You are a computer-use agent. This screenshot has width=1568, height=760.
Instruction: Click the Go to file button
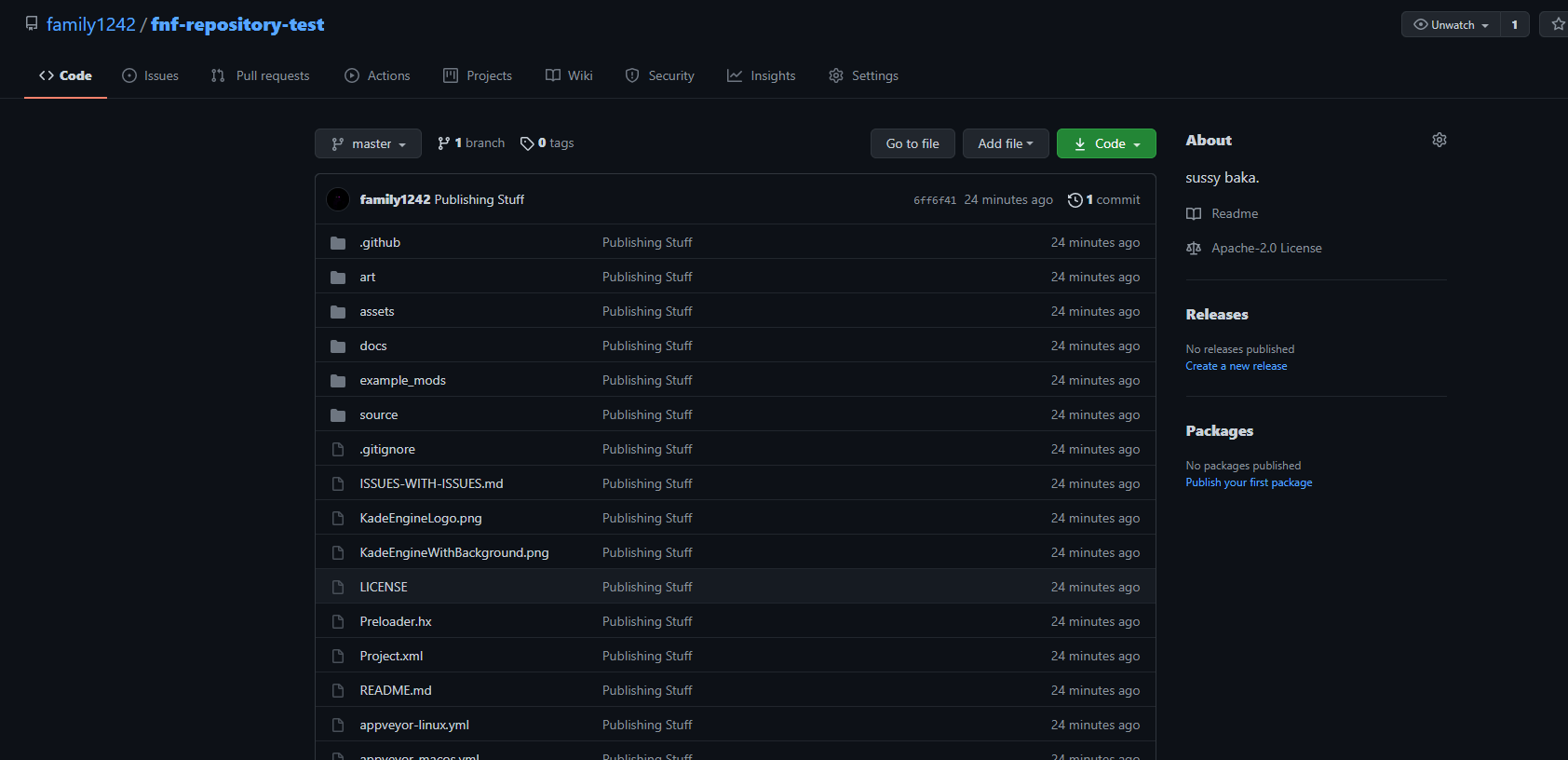(912, 143)
